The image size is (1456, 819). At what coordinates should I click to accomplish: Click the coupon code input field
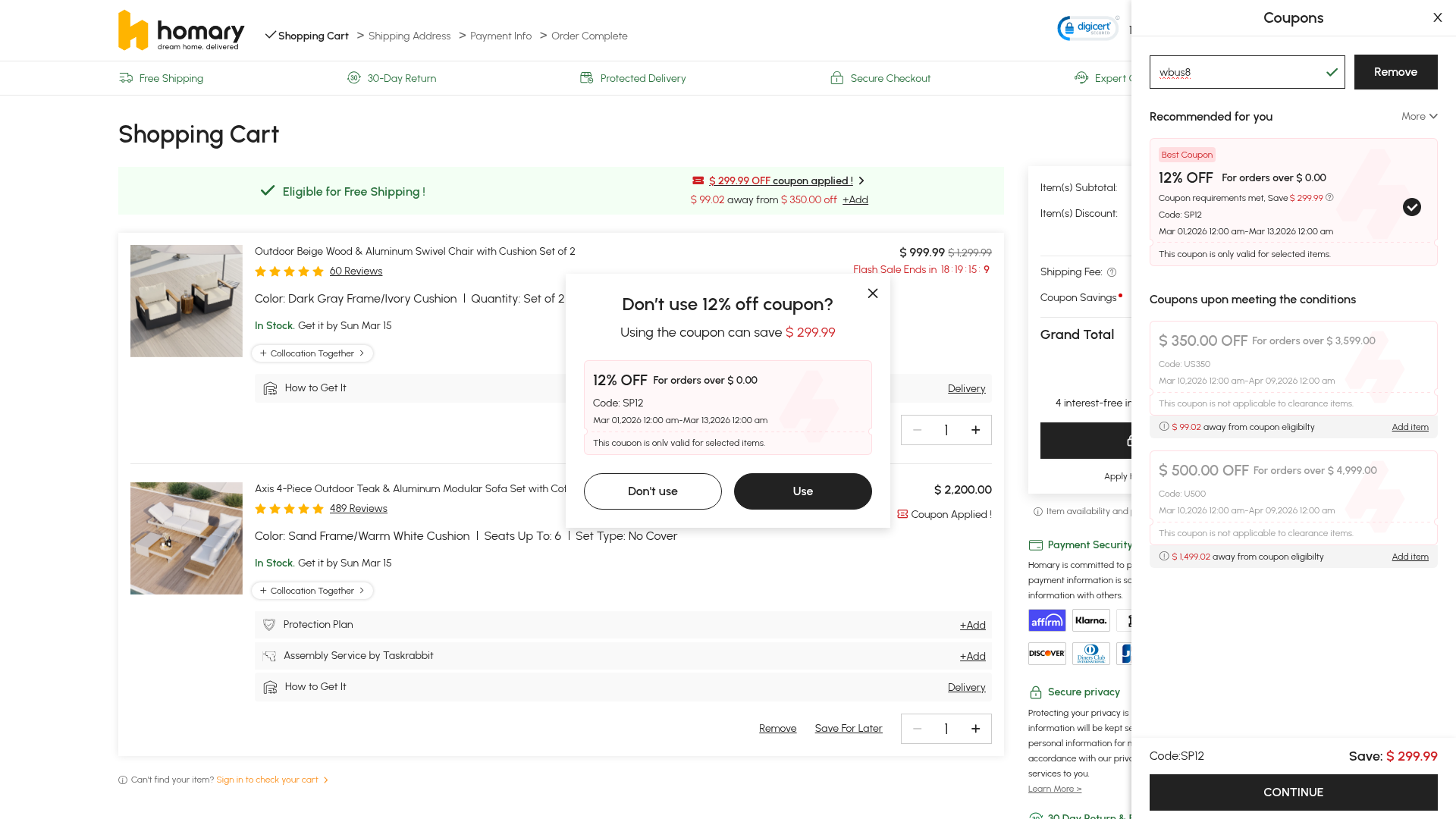1236,72
